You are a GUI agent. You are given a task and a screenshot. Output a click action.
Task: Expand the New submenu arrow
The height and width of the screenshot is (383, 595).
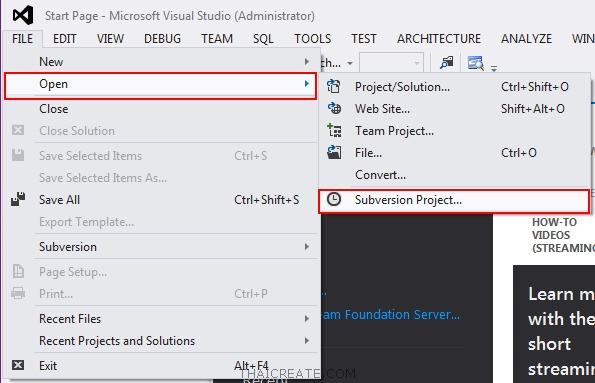[307, 61]
